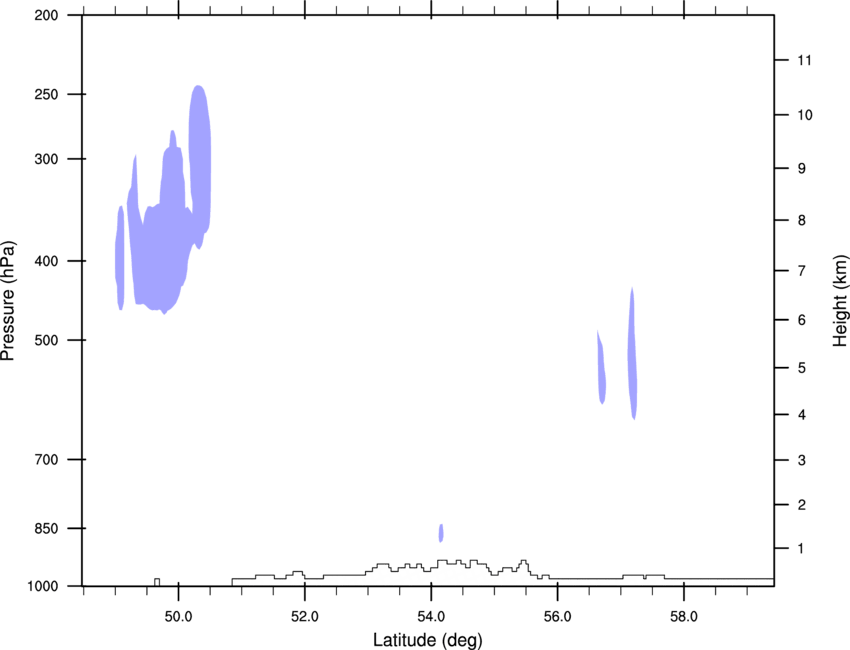Screen dimensions: 850x650
Task: Click the 500 pressure tick label
Action: [x=46, y=340]
